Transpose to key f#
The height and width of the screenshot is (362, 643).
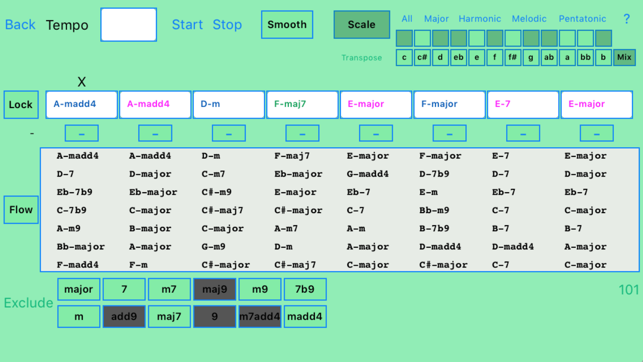click(513, 57)
